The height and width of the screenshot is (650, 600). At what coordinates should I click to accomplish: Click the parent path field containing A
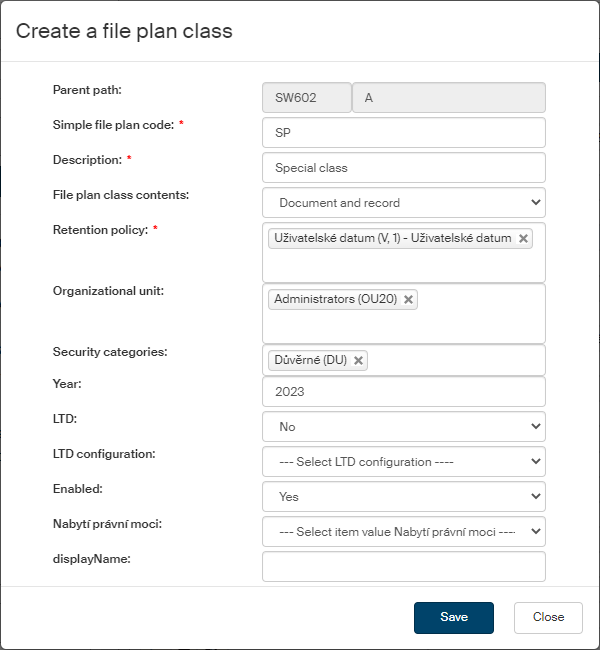pos(449,98)
